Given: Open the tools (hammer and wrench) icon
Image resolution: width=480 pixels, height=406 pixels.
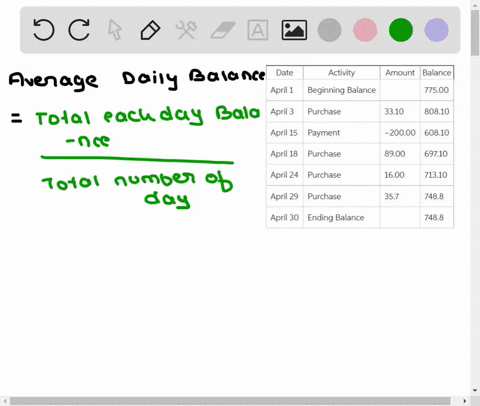Looking at the screenshot, I should (x=186, y=30).
